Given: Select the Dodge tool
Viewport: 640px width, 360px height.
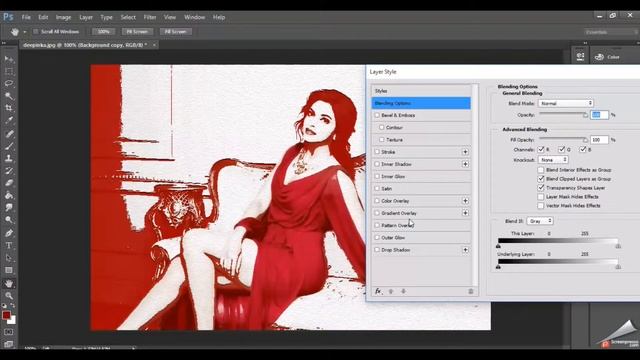Looking at the screenshot, I should coord(9,220).
